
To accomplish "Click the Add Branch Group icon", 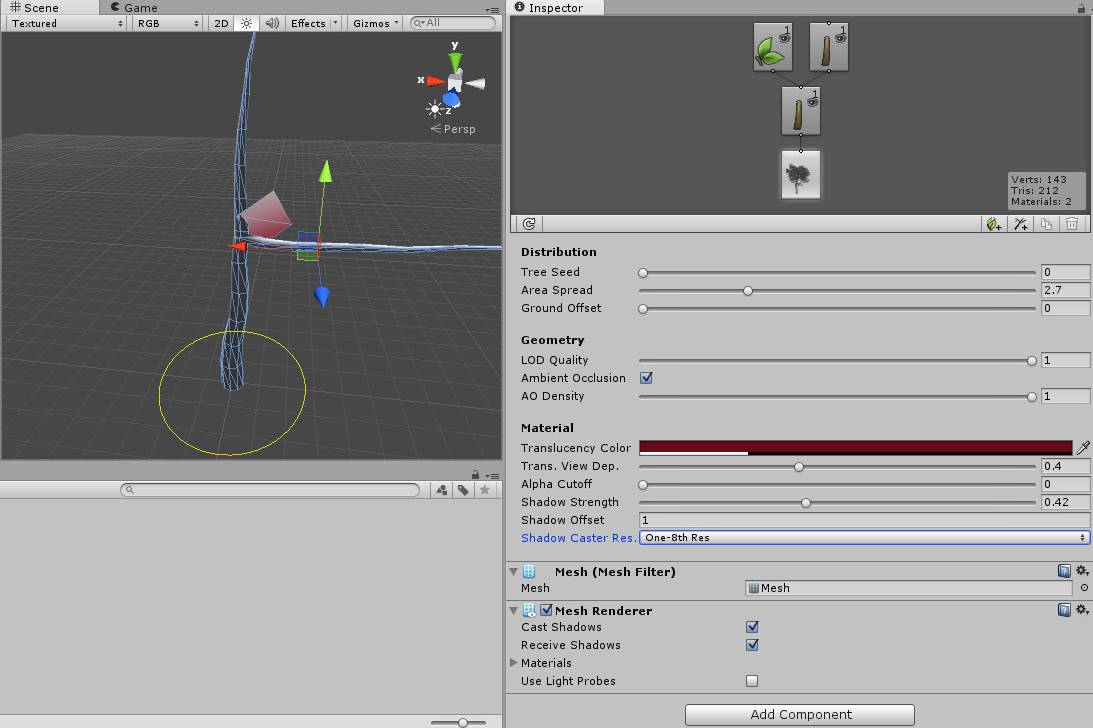I will (1020, 225).
